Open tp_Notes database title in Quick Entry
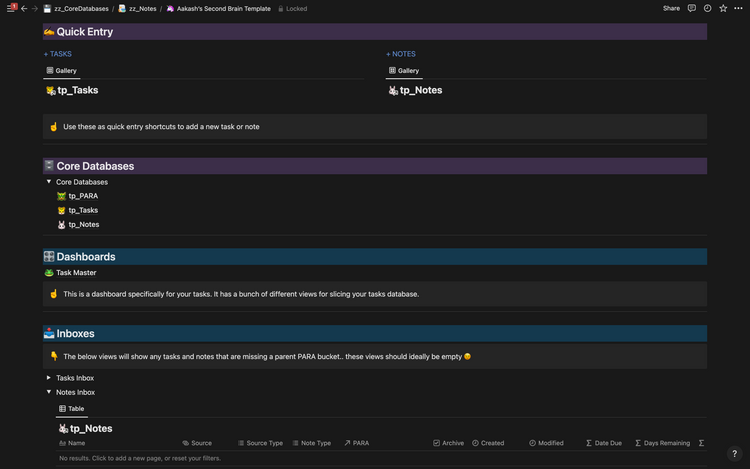 point(421,90)
